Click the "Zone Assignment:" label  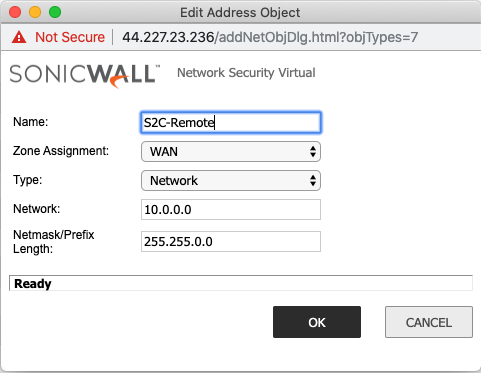click(x=61, y=151)
